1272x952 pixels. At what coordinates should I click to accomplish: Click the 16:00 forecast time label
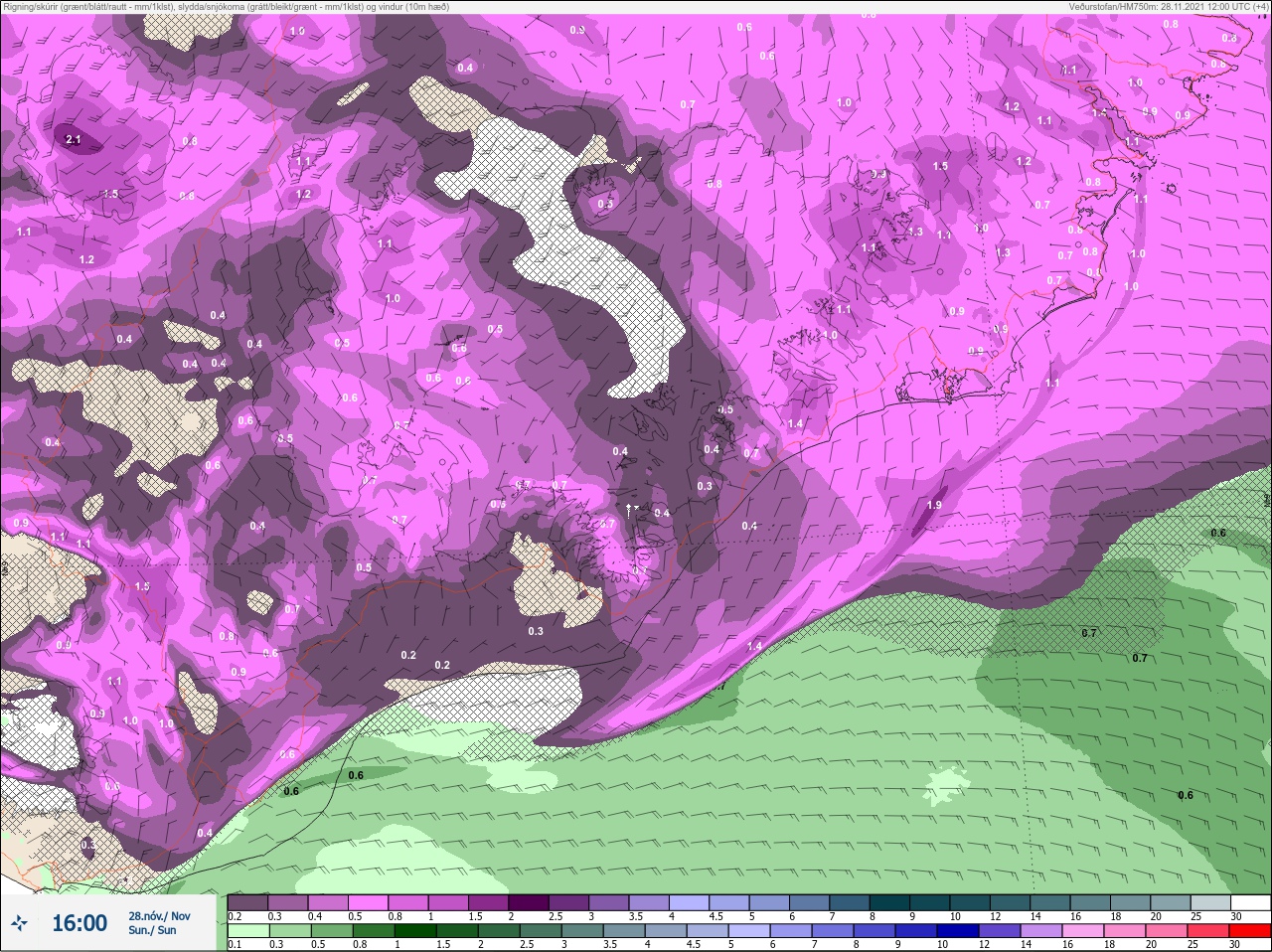(79, 923)
